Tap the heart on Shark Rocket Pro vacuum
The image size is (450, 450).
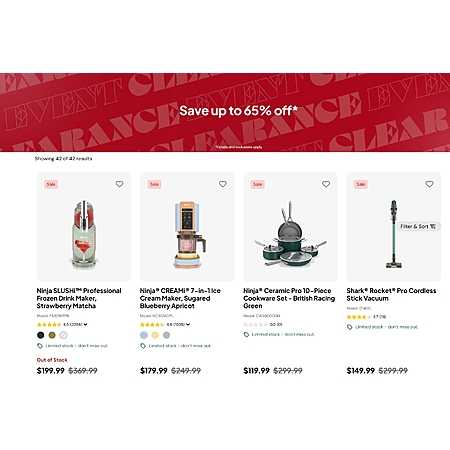429,184
